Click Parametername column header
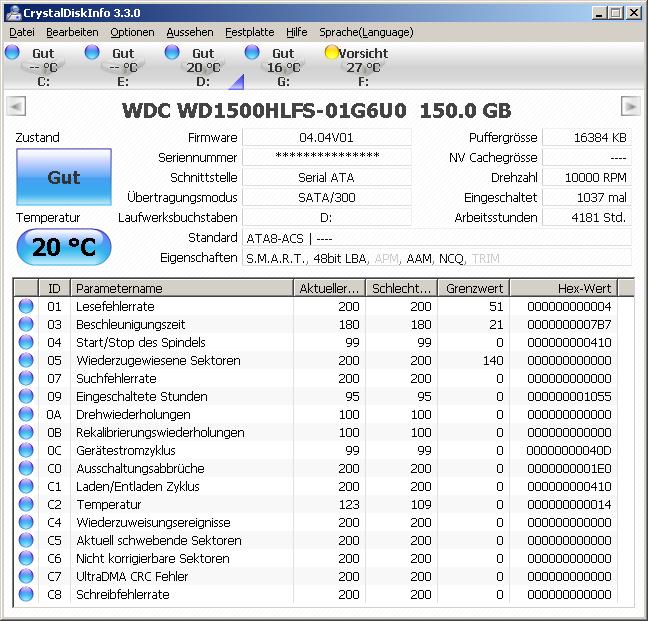 coord(182,288)
